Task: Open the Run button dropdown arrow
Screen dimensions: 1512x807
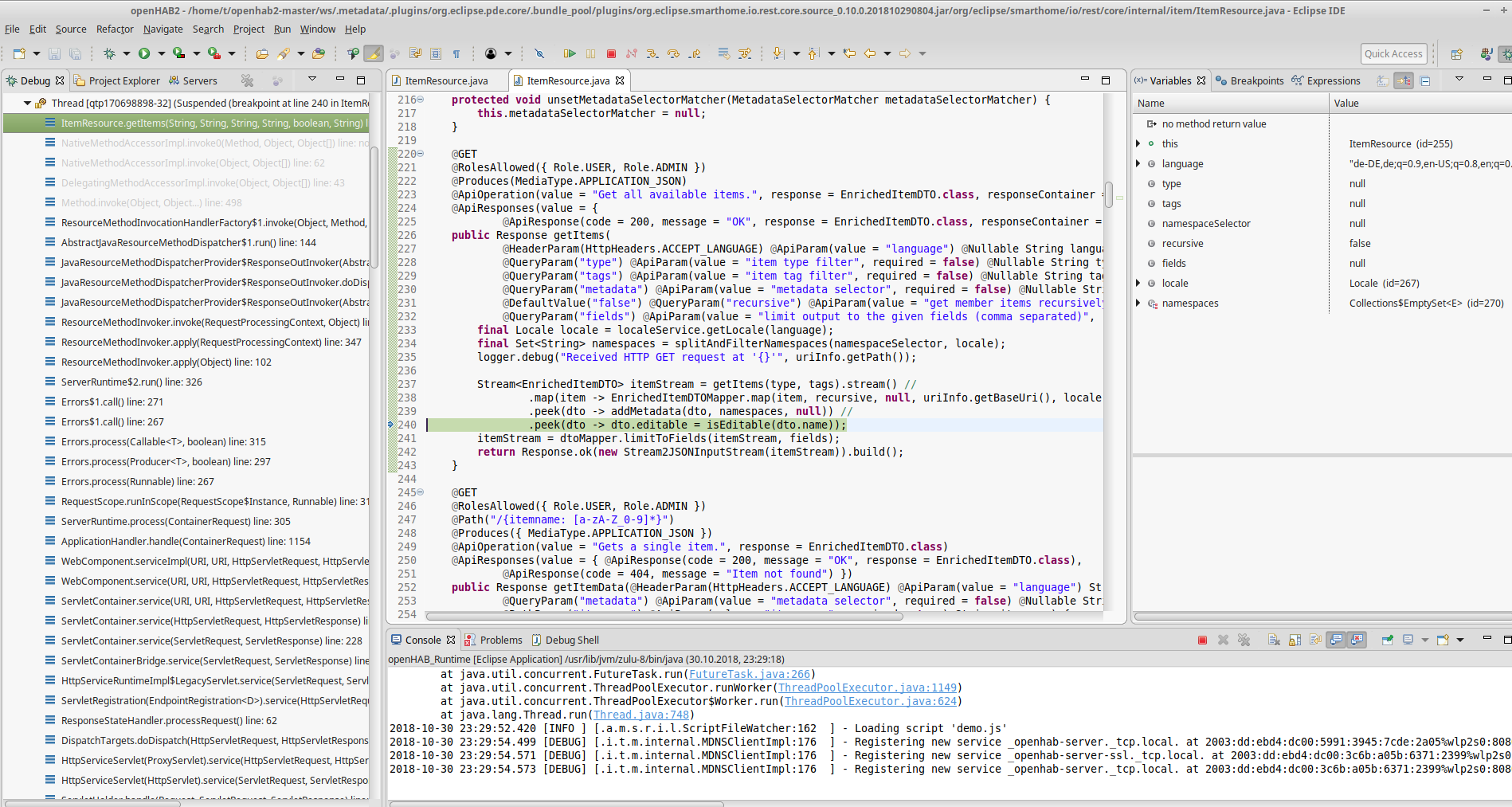Action: click(161, 53)
